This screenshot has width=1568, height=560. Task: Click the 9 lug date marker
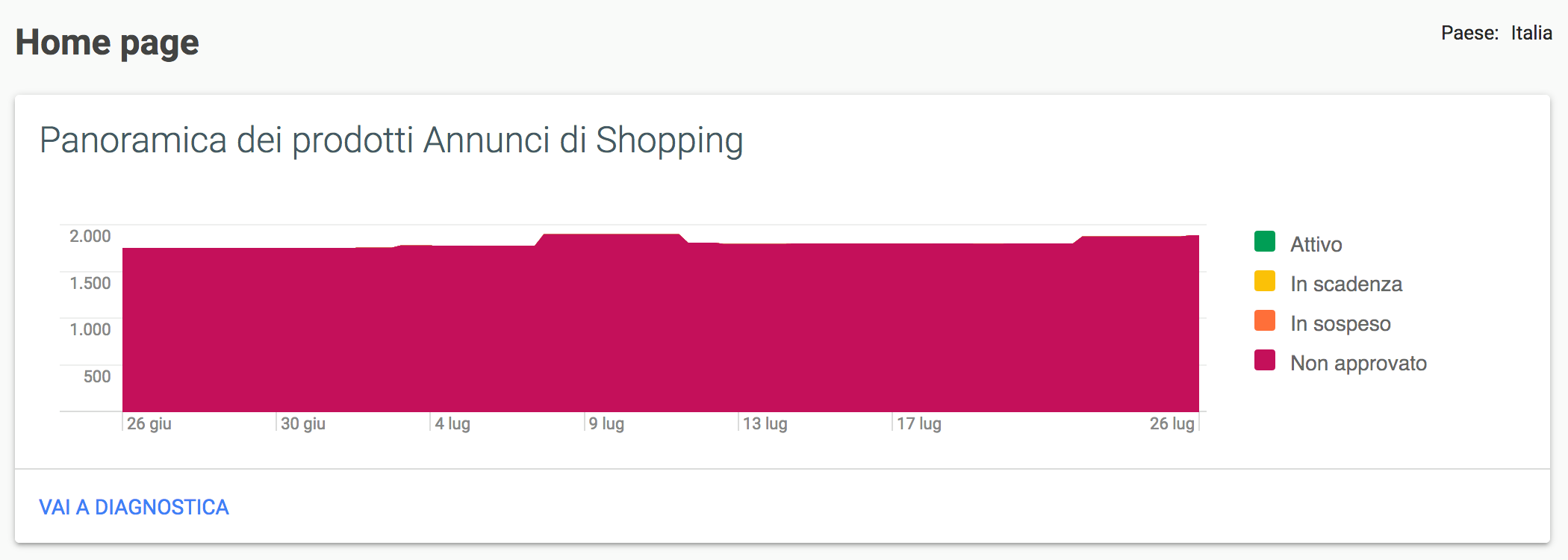pyautogui.click(x=606, y=423)
